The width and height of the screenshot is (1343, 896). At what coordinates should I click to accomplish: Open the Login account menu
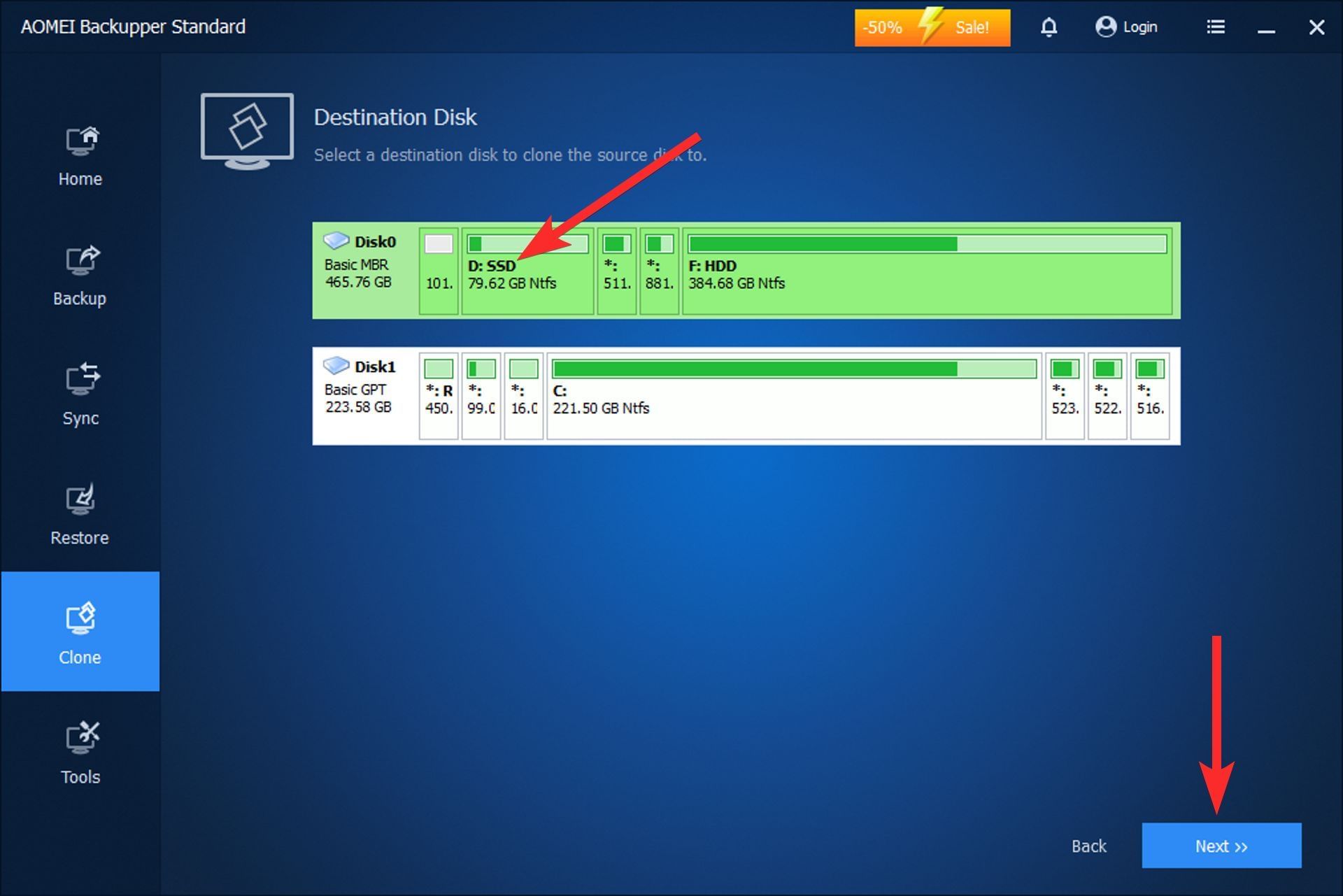pos(1126,27)
